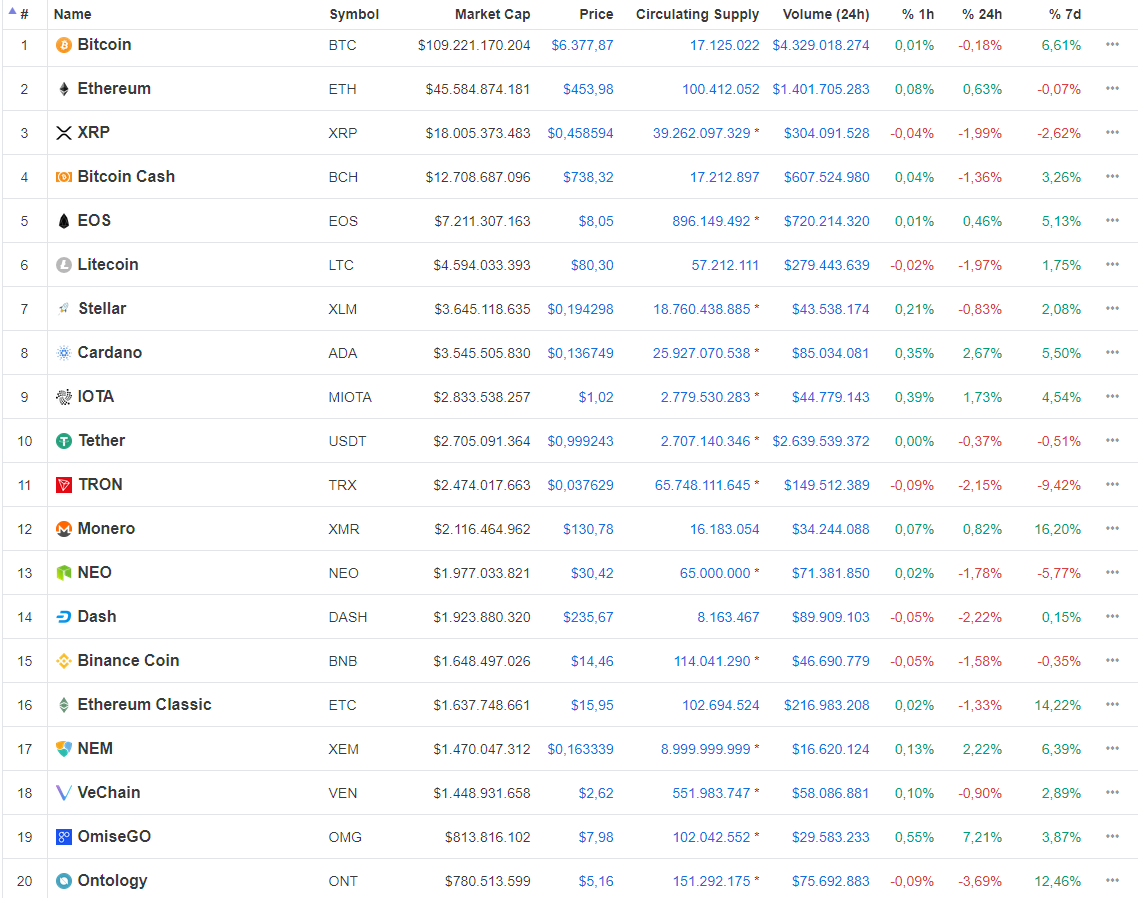This screenshot has height=907, width=1138.
Task: Open the VeChain name link
Action: 109,792
